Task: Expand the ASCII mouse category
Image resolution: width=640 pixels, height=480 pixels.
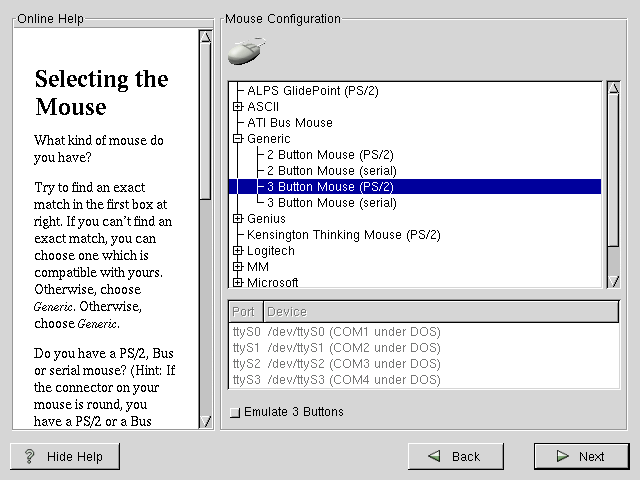Action: (238, 107)
